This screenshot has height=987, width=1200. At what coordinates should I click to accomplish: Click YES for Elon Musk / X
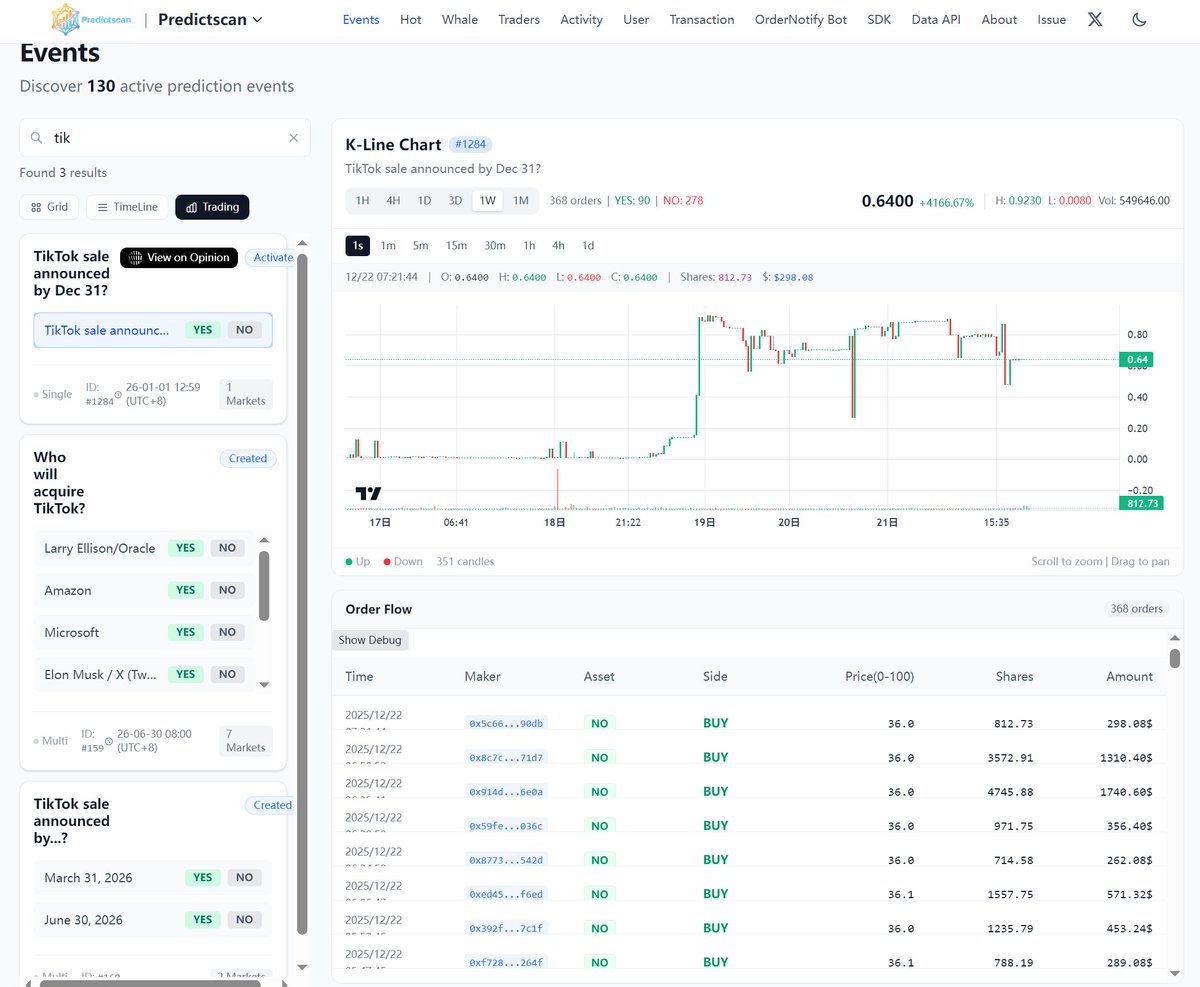(185, 674)
